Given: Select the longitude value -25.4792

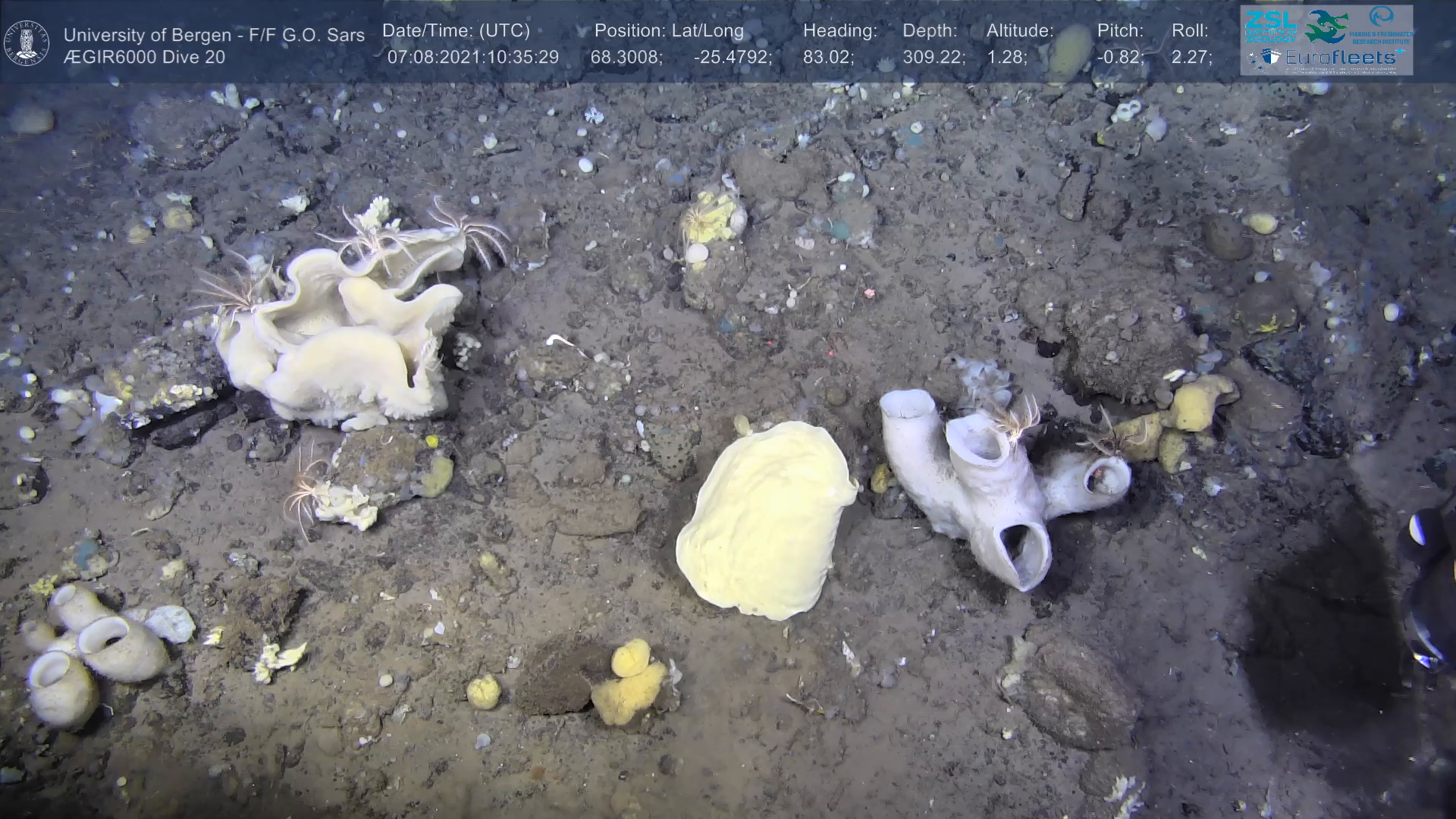Looking at the screenshot, I should (732, 57).
